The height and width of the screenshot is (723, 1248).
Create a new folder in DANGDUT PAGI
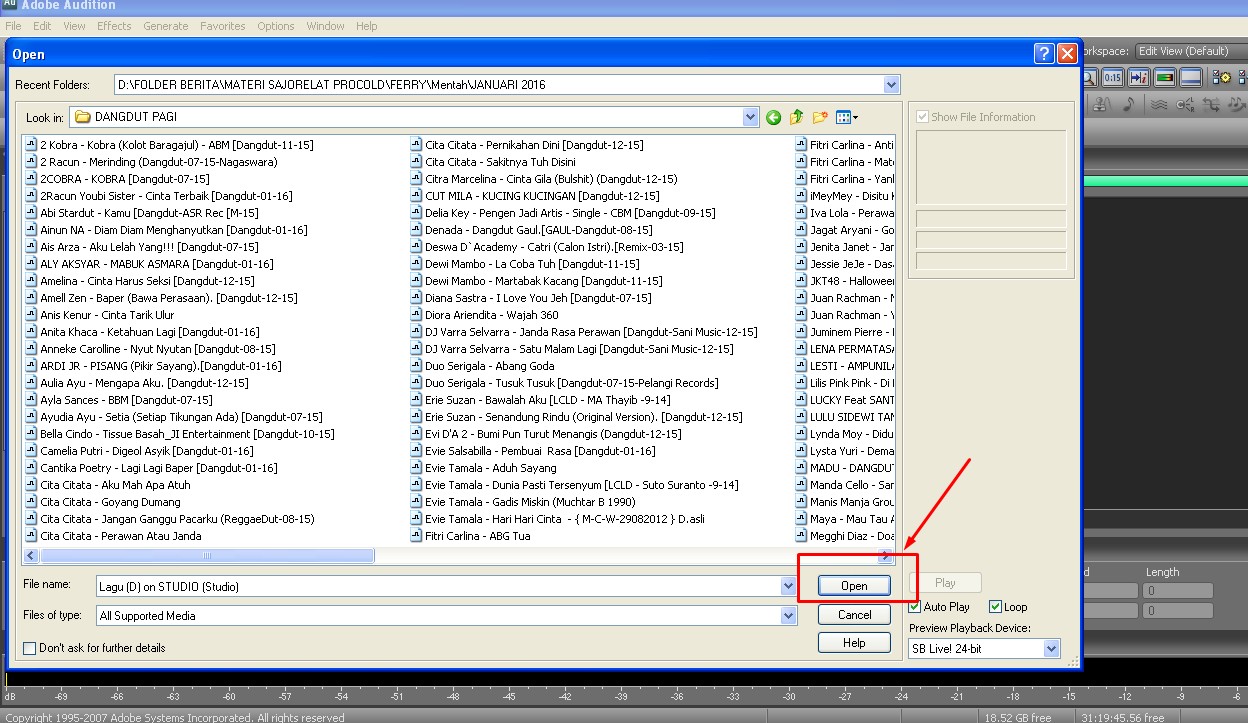click(x=820, y=117)
